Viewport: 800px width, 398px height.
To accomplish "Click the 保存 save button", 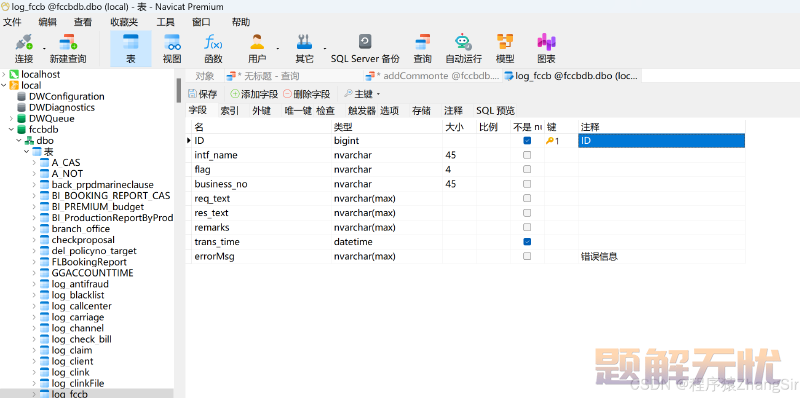I will point(203,94).
